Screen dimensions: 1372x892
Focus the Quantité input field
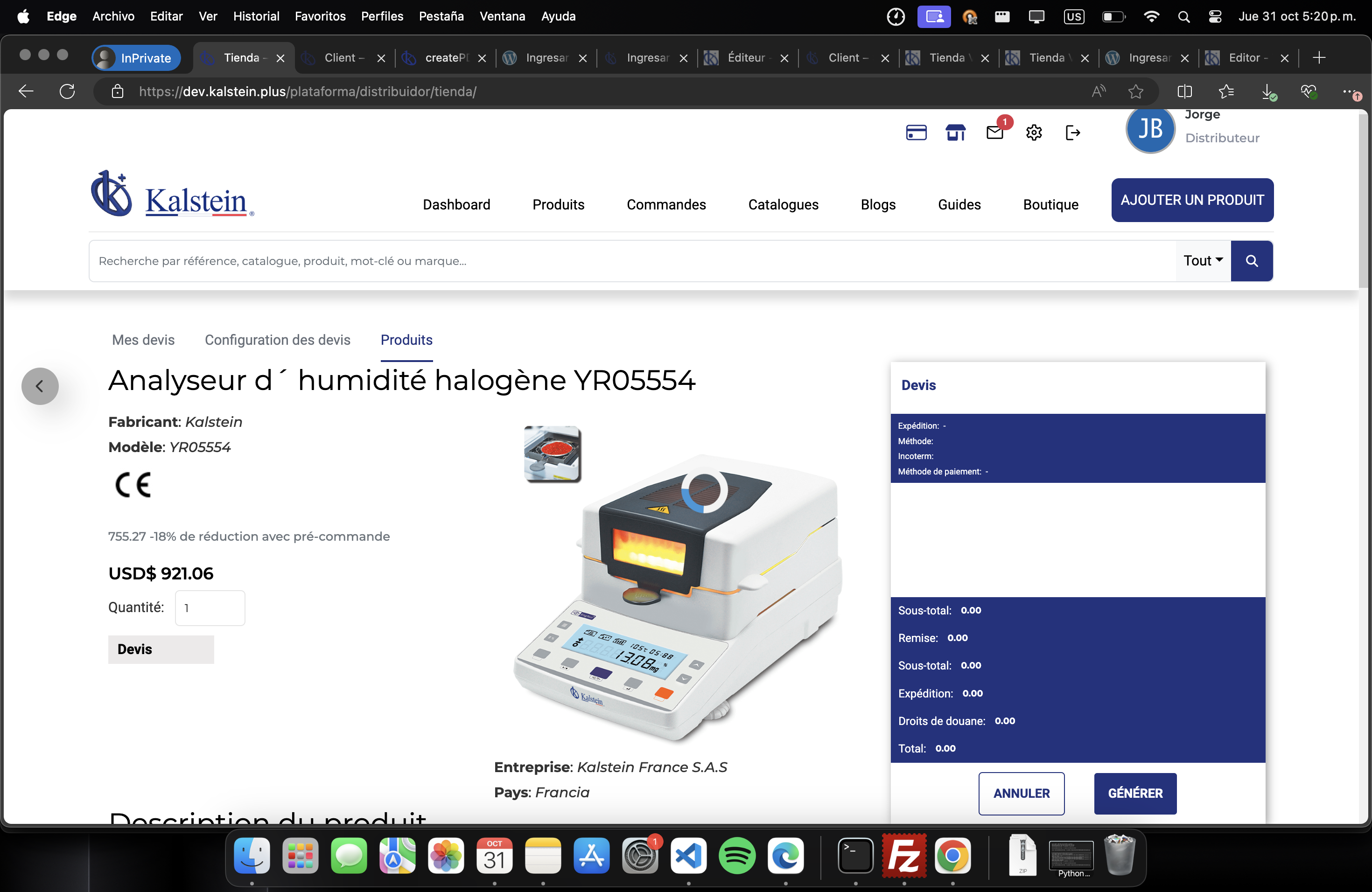[x=210, y=608]
